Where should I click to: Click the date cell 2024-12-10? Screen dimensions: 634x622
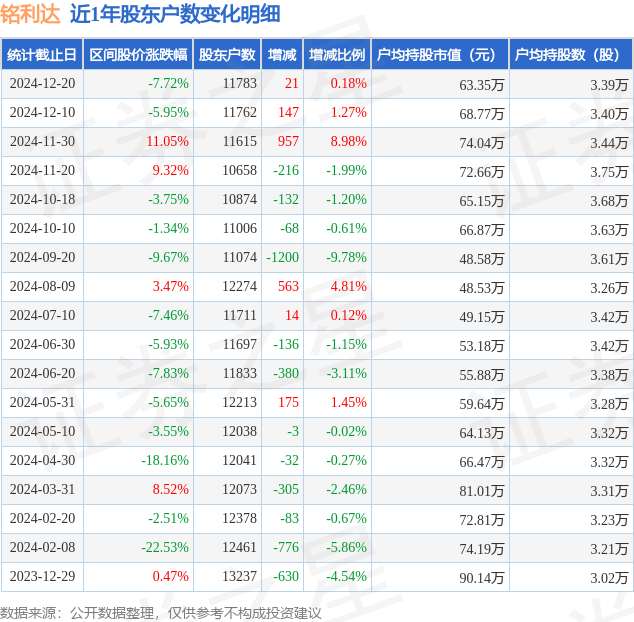[42, 112]
